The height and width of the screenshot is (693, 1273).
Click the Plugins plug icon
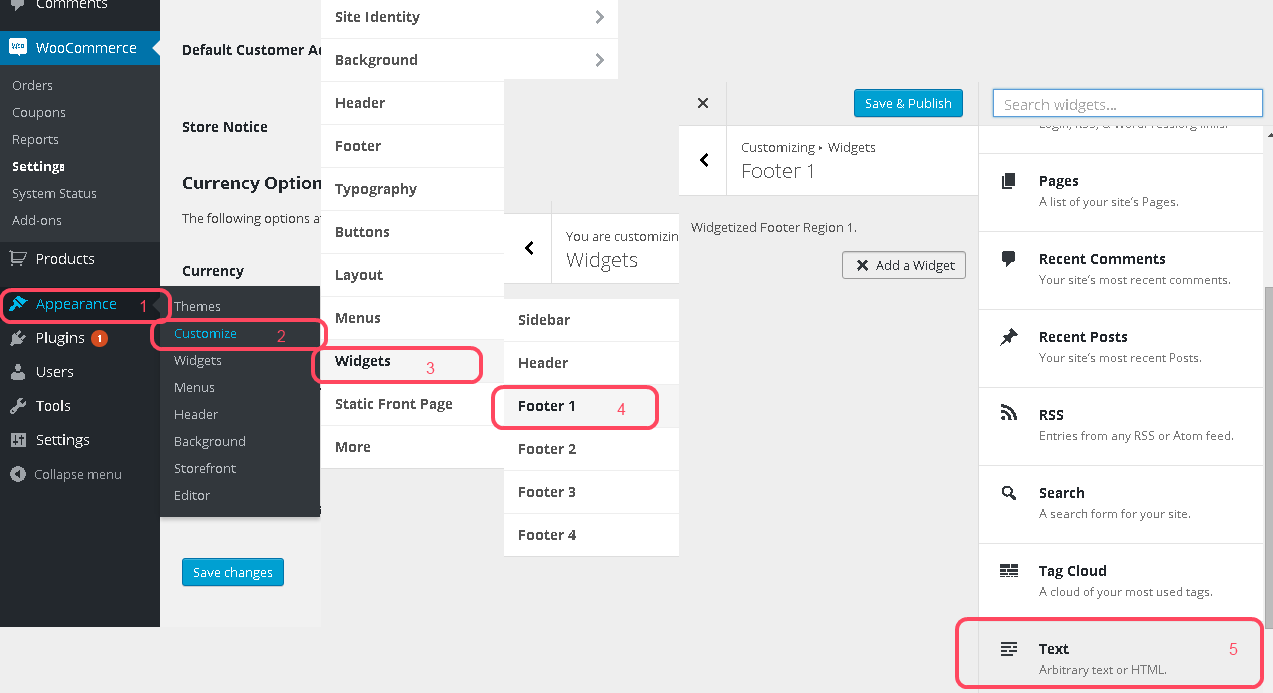click(18, 338)
